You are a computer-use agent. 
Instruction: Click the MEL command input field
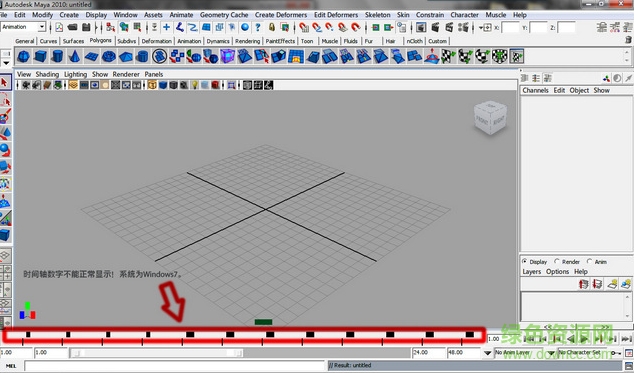click(x=174, y=366)
